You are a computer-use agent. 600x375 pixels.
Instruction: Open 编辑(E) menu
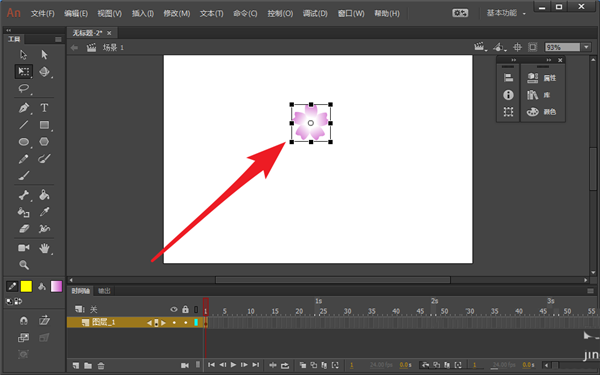[x=76, y=13]
